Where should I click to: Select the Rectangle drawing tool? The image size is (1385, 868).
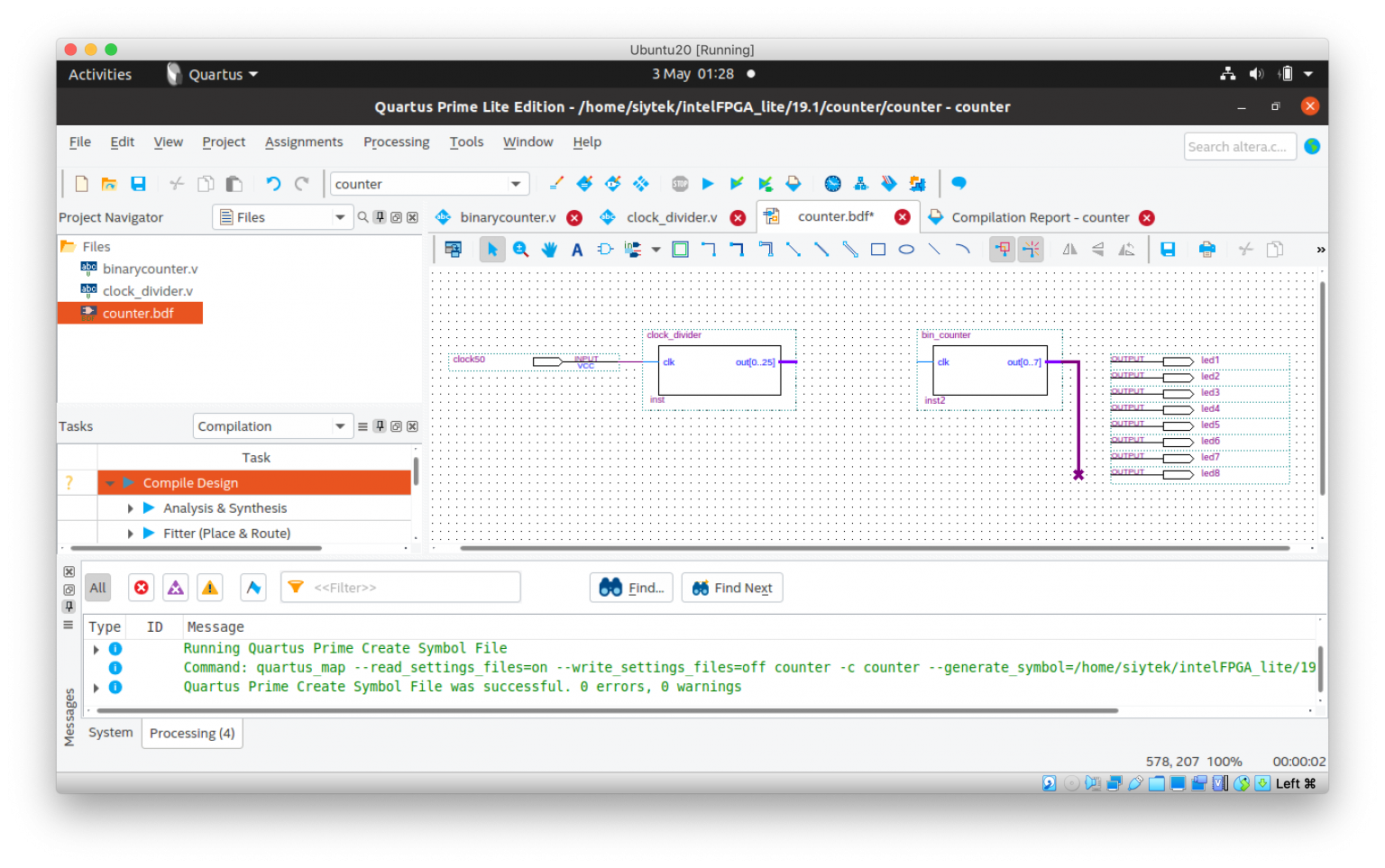(x=878, y=249)
